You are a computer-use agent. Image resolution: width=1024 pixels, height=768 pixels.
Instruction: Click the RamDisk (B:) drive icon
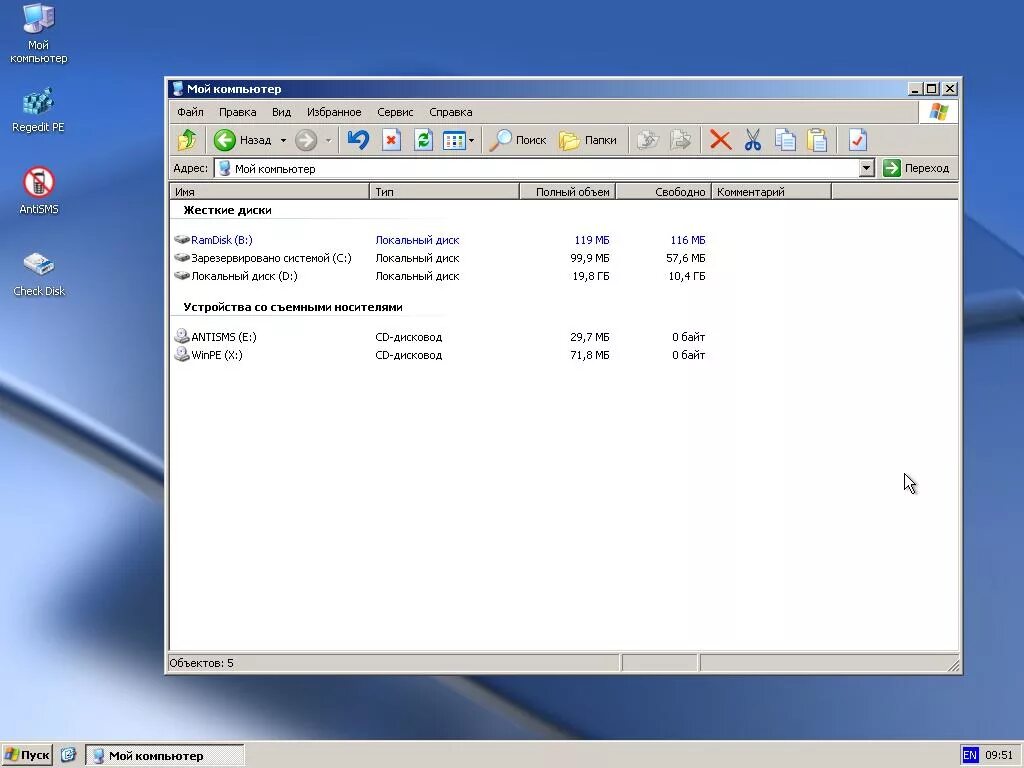[x=182, y=240]
